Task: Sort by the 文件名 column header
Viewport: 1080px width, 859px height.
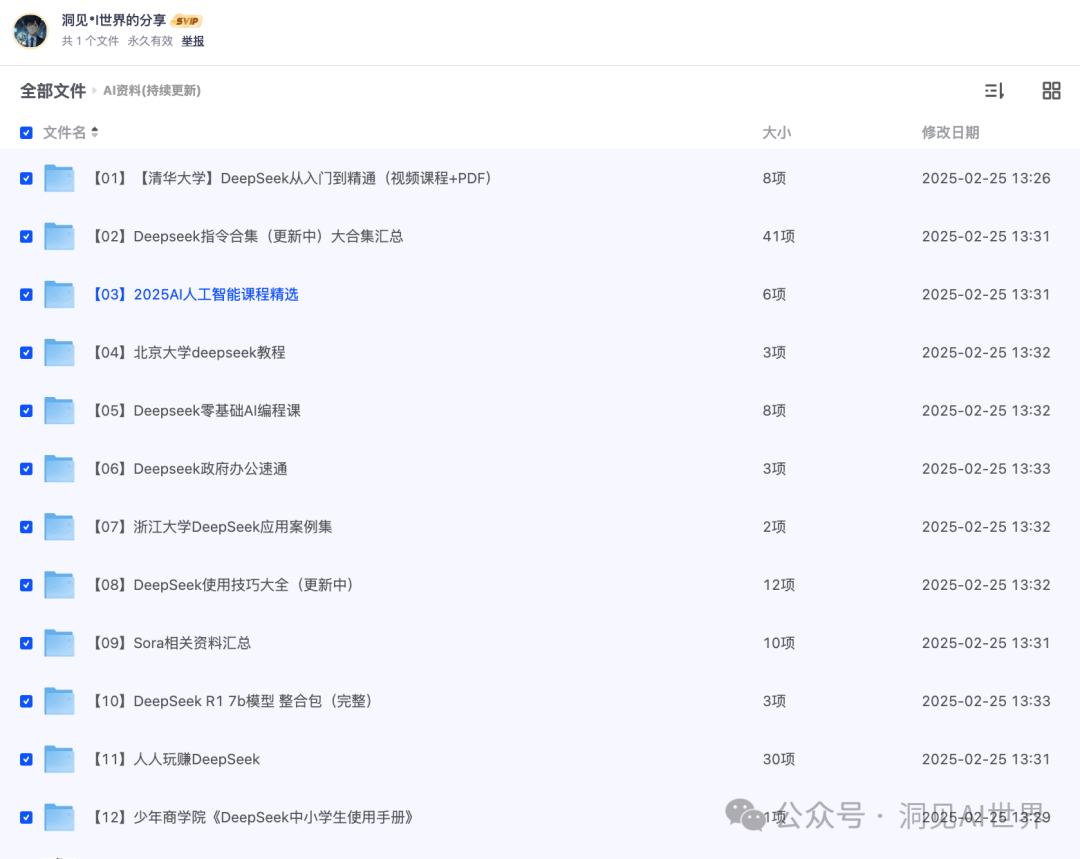Action: pyautogui.click(x=65, y=132)
